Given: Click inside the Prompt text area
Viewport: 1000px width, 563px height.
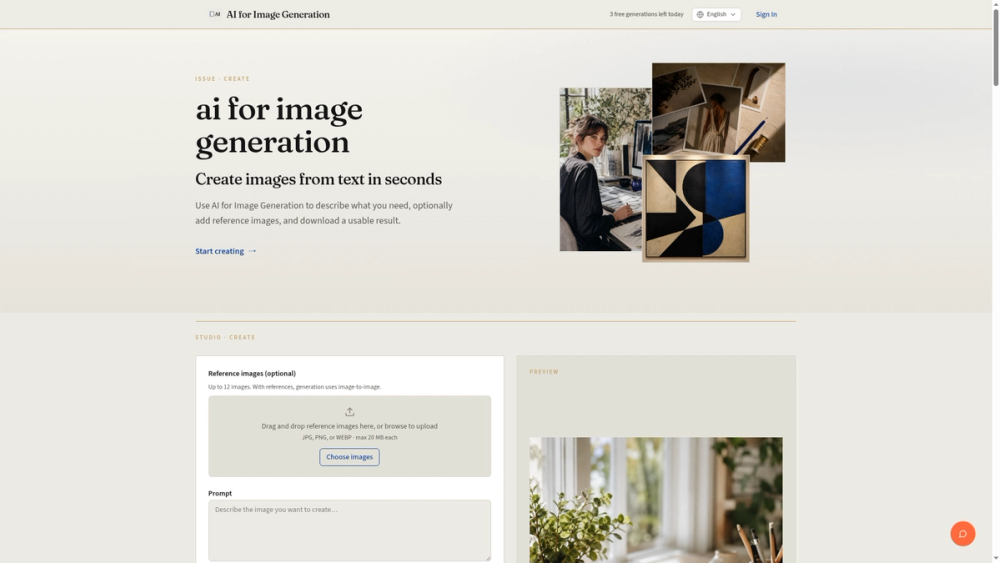Looking at the screenshot, I should (349, 530).
